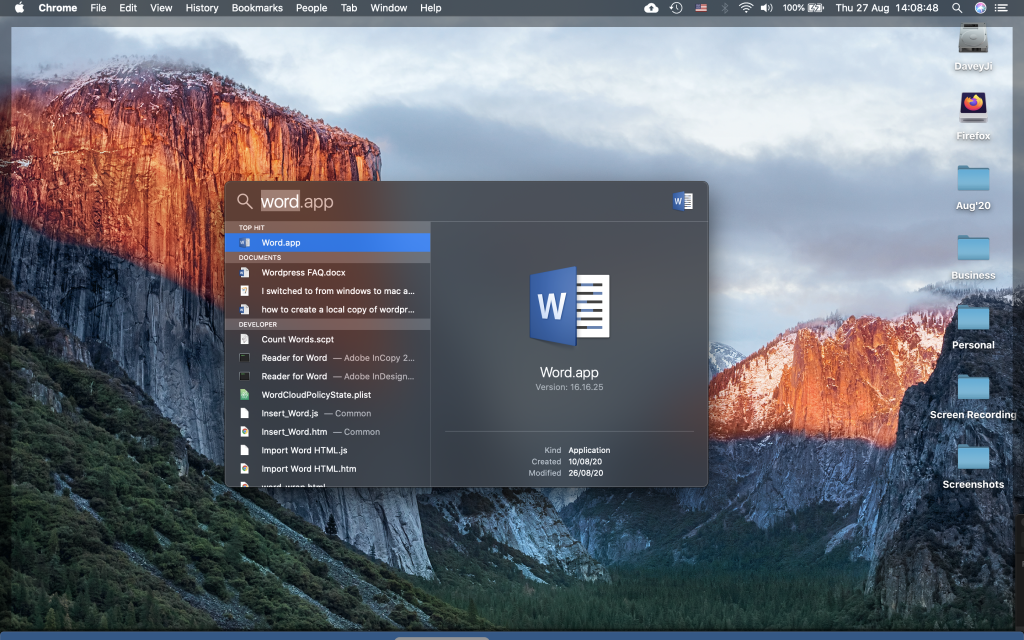Open the History menu
The height and width of the screenshot is (640, 1024).
pyautogui.click(x=202, y=8)
